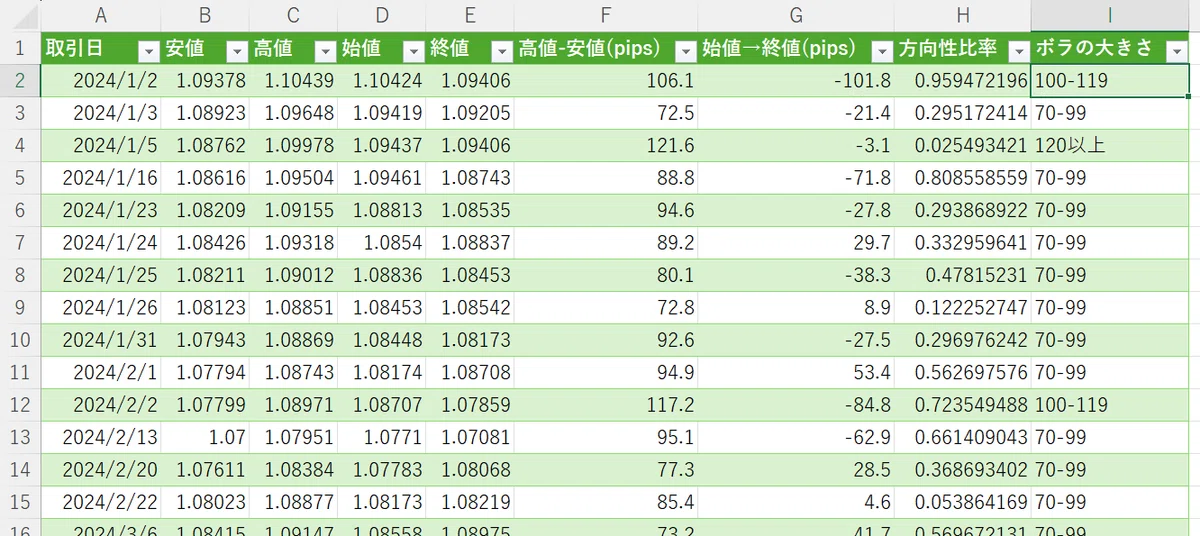Click date cell 2024/1/2
This screenshot has height=536, width=1200.
101,81
